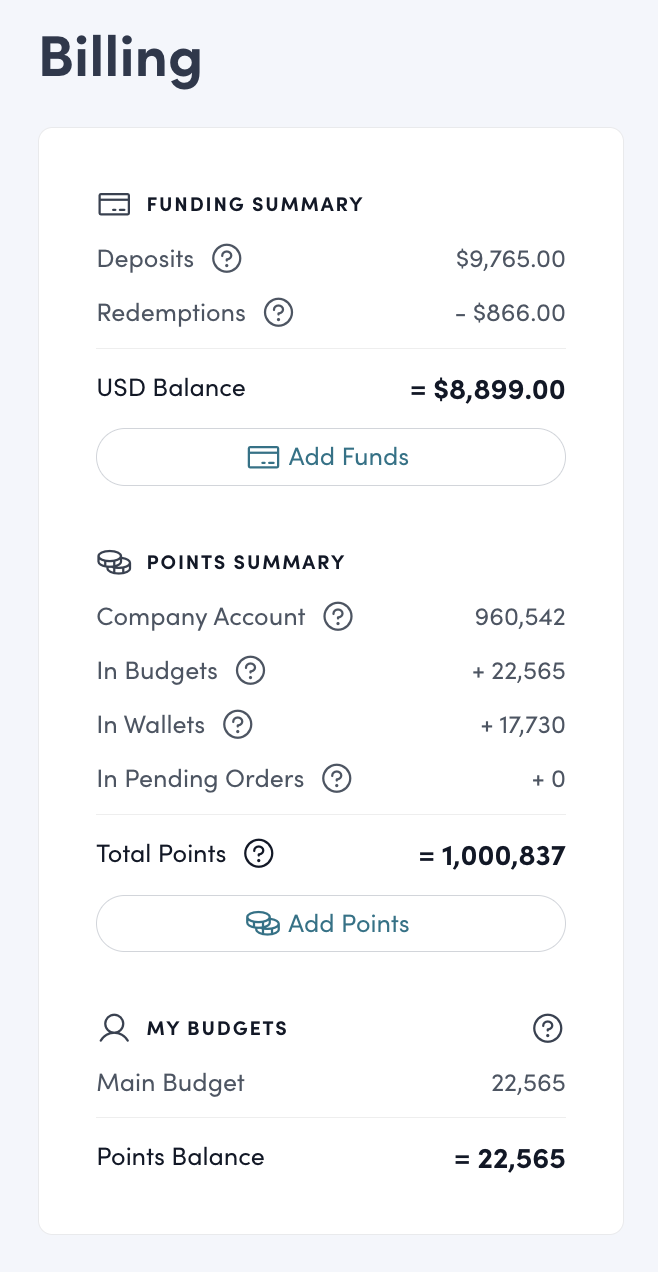Click the card icon inside Add Funds button

tap(262, 456)
